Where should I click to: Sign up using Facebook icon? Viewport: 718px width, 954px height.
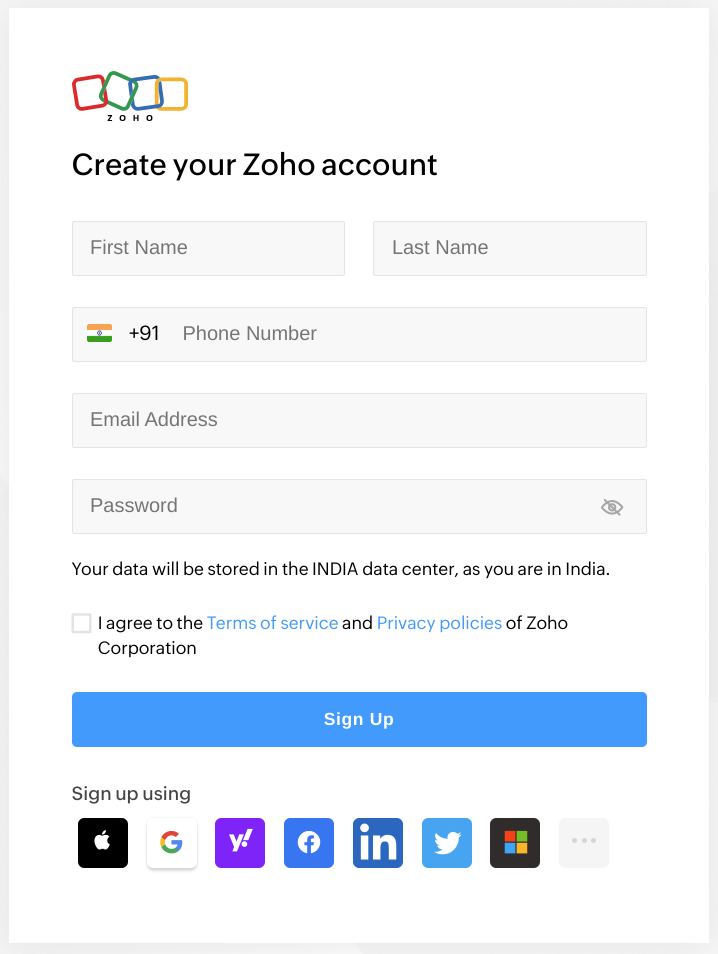tap(309, 843)
